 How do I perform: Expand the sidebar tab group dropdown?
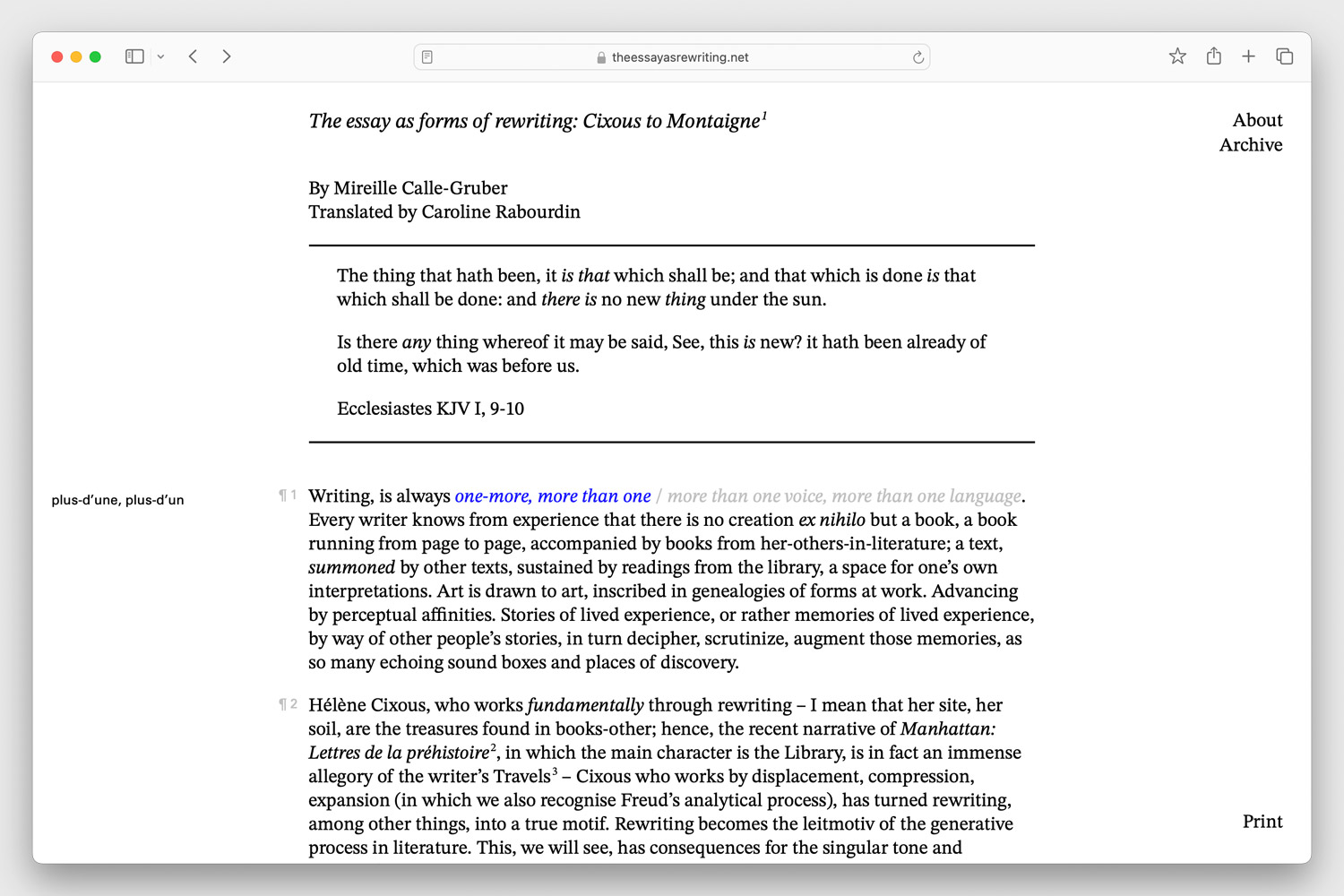coord(160,56)
